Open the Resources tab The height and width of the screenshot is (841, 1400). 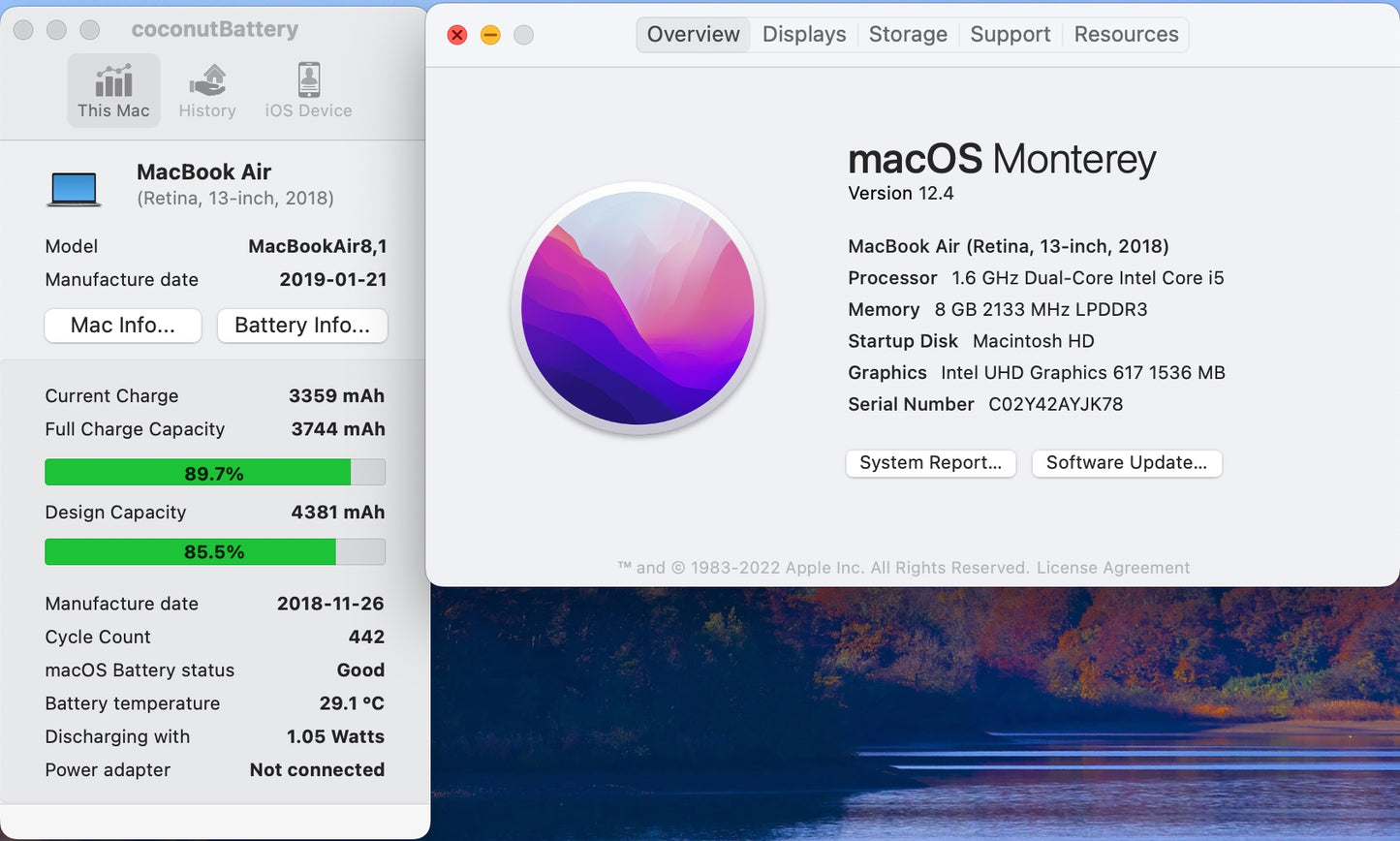pyautogui.click(x=1125, y=34)
